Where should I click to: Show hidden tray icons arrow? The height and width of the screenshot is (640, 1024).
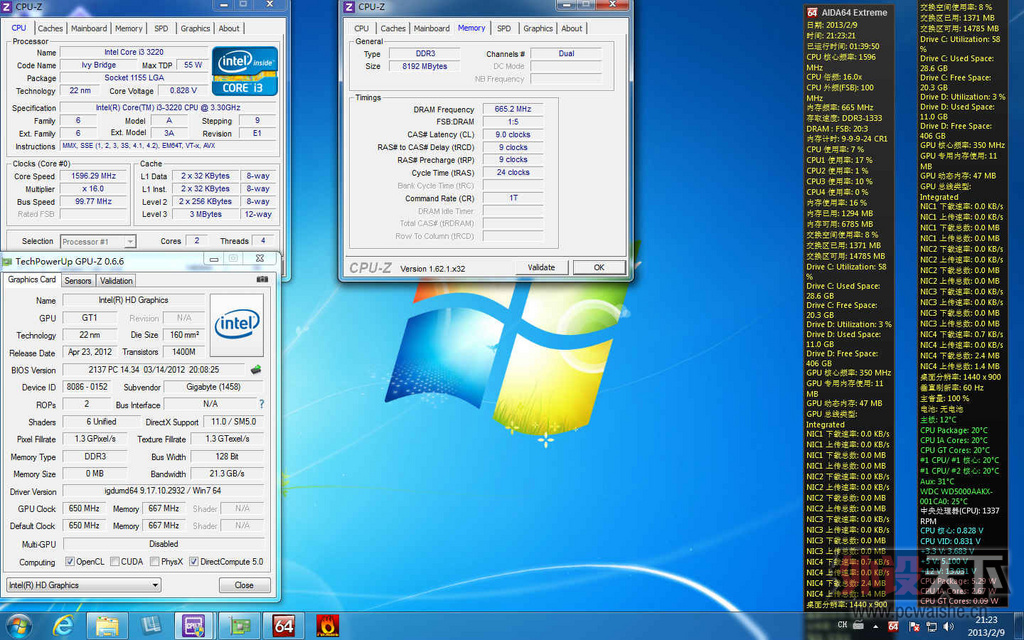point(876,626)
